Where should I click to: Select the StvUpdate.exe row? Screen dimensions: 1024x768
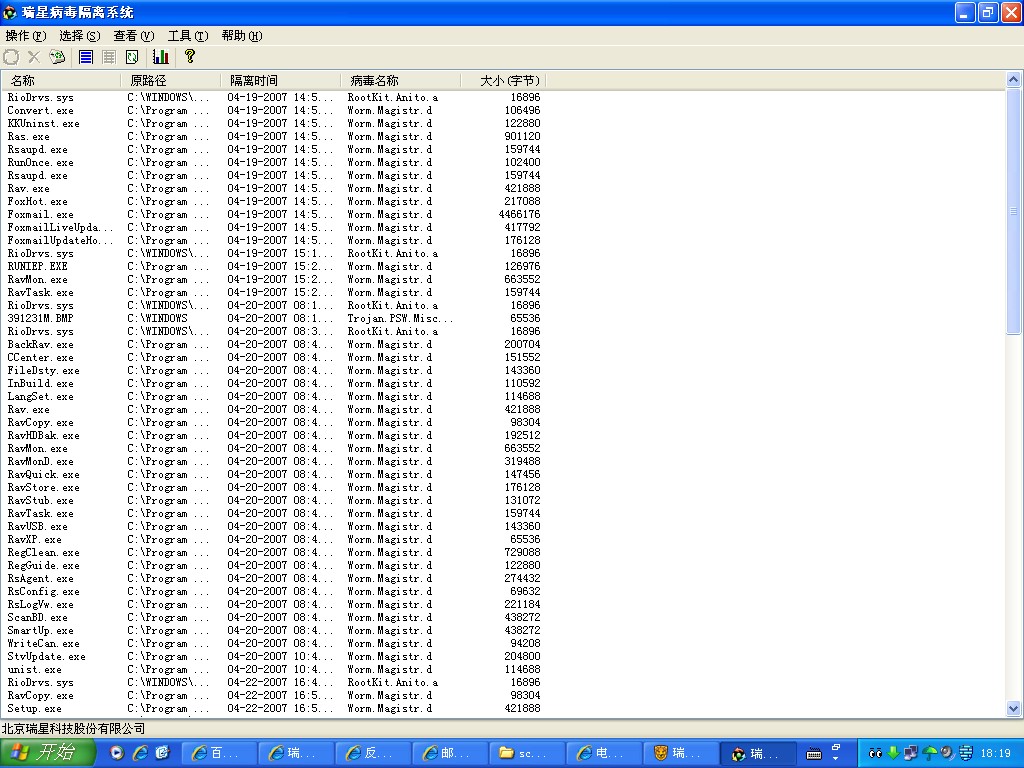[x=274, y=656]
